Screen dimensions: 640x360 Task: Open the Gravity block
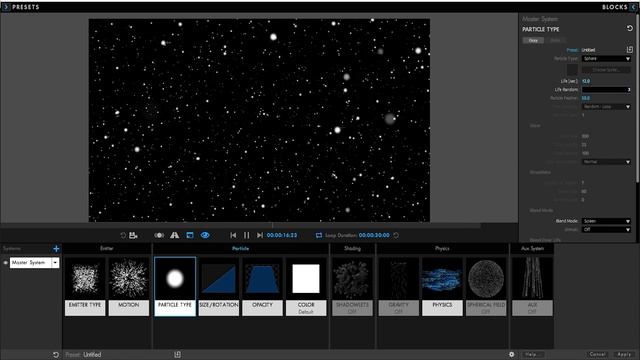(399, 287)
